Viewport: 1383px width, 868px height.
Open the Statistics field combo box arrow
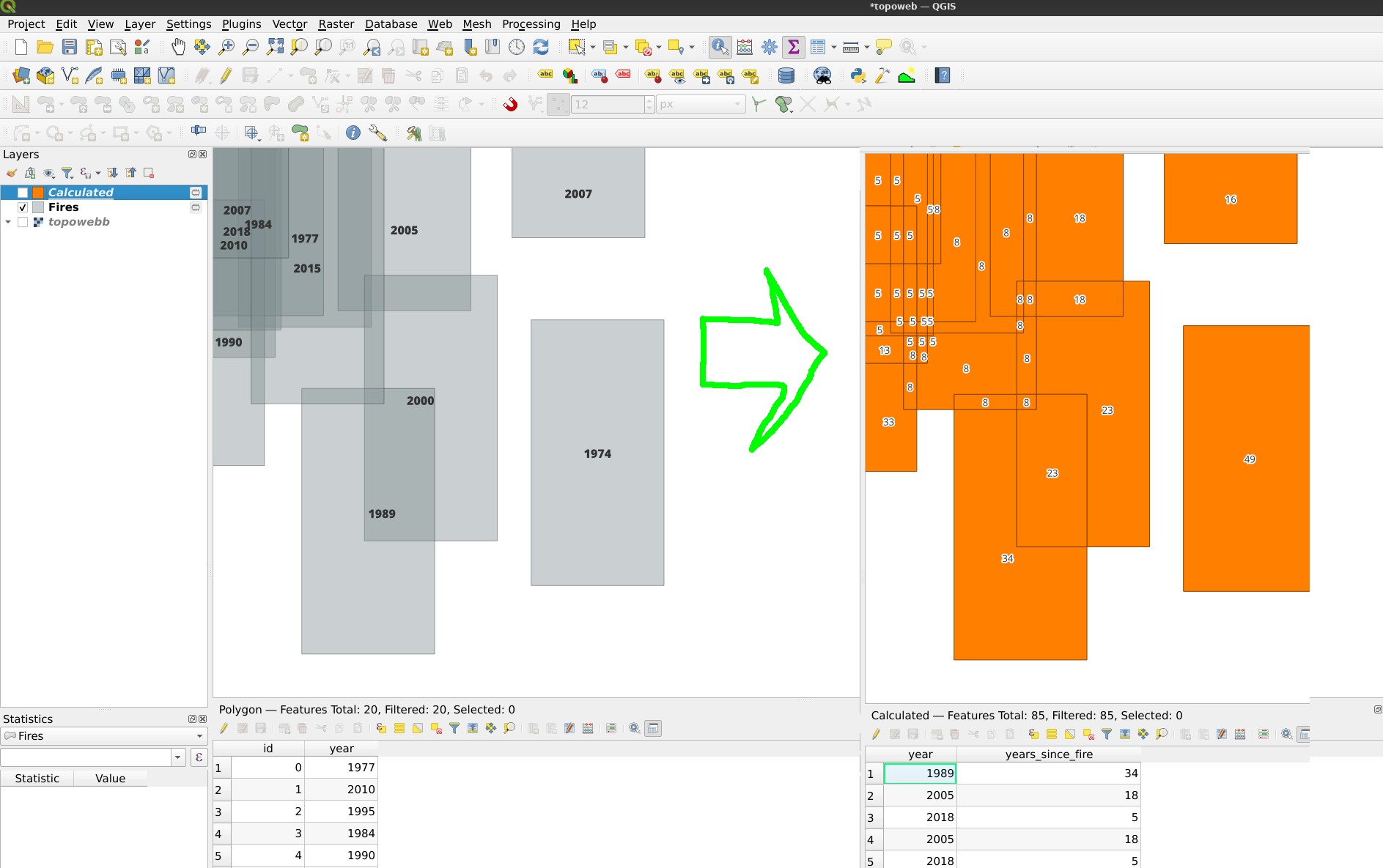[x=178, y=757]
